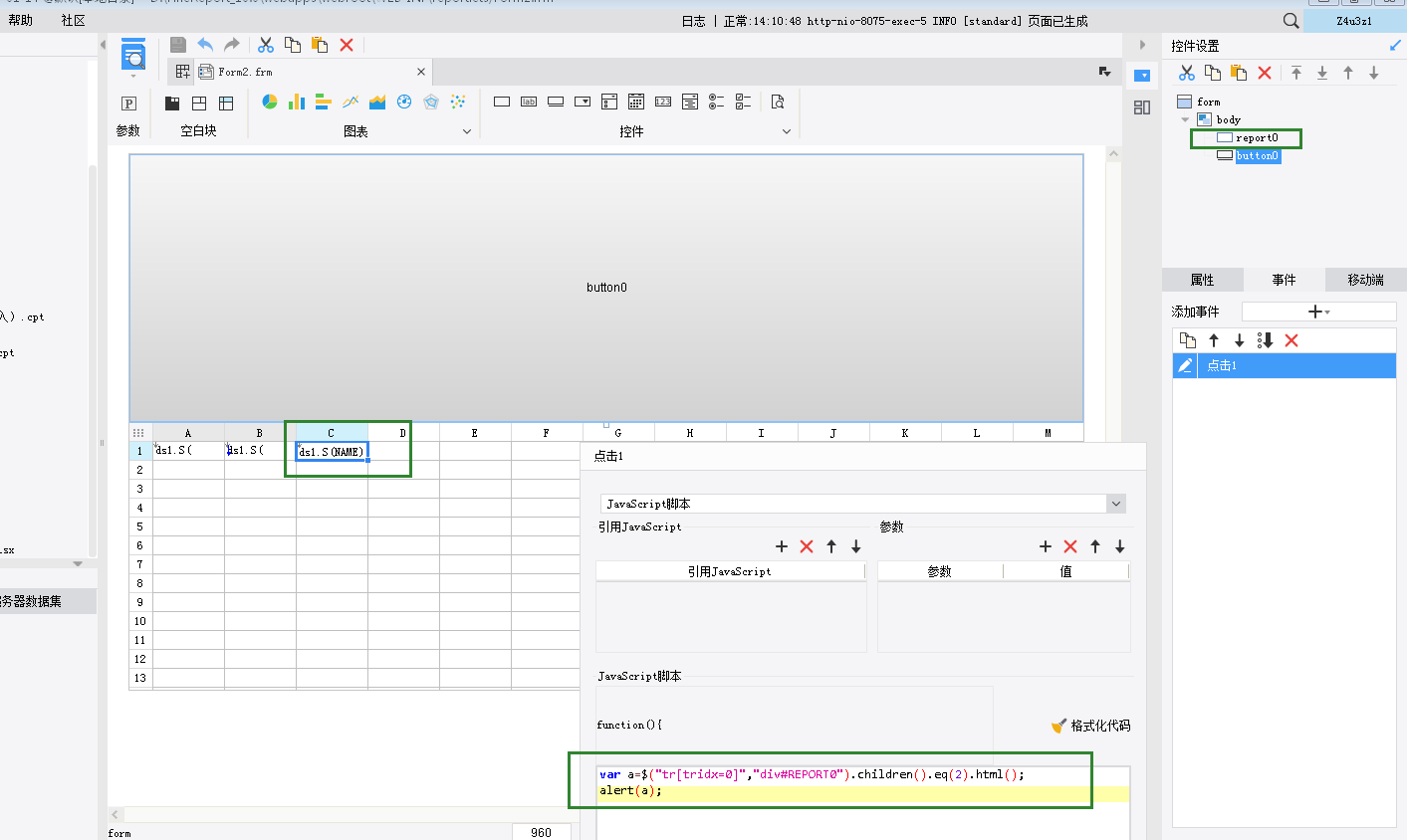Add a parameter with the plus icon

click(1046, 546)
